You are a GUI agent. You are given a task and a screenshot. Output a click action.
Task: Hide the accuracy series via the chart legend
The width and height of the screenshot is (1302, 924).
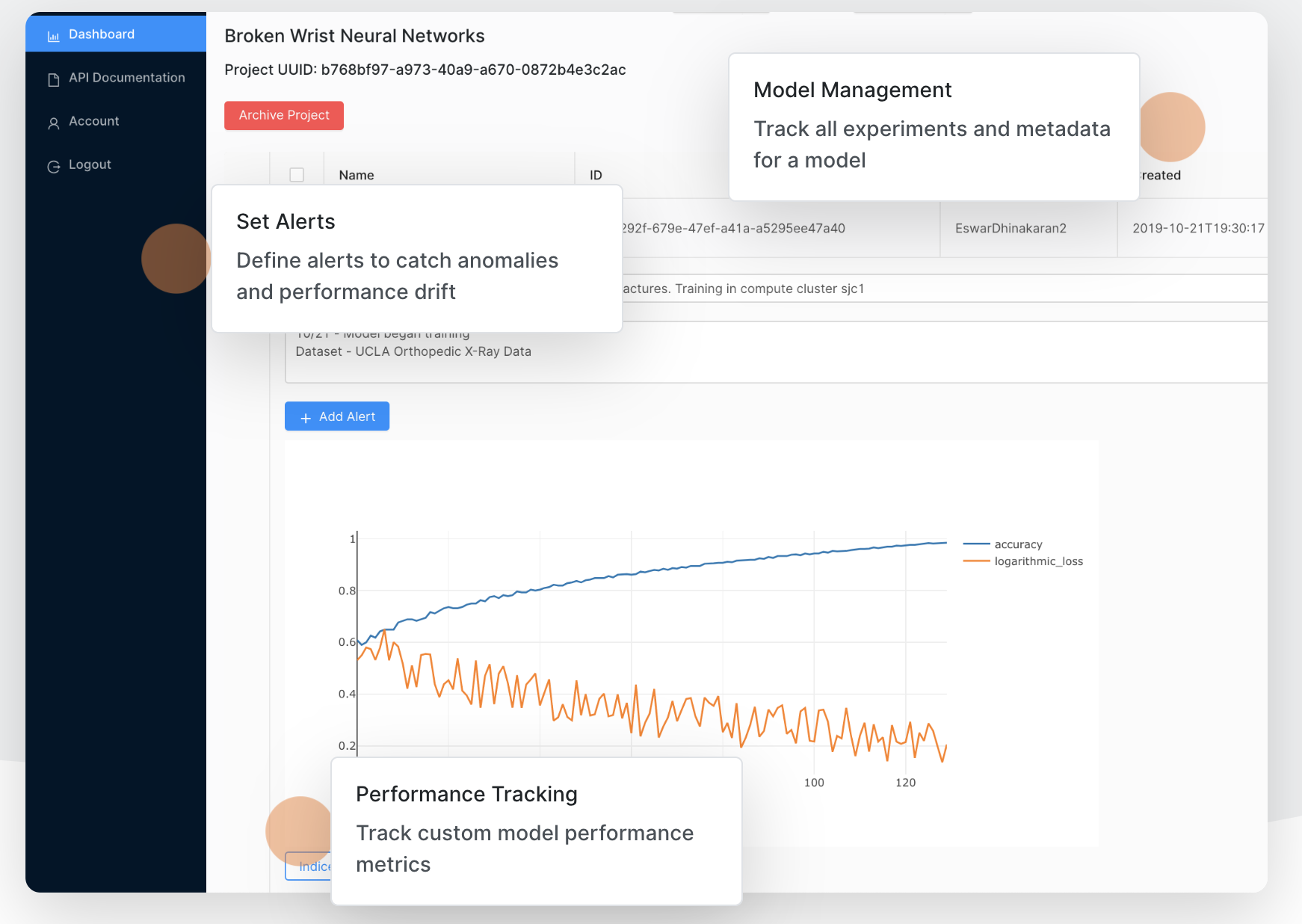(1019, 544)
